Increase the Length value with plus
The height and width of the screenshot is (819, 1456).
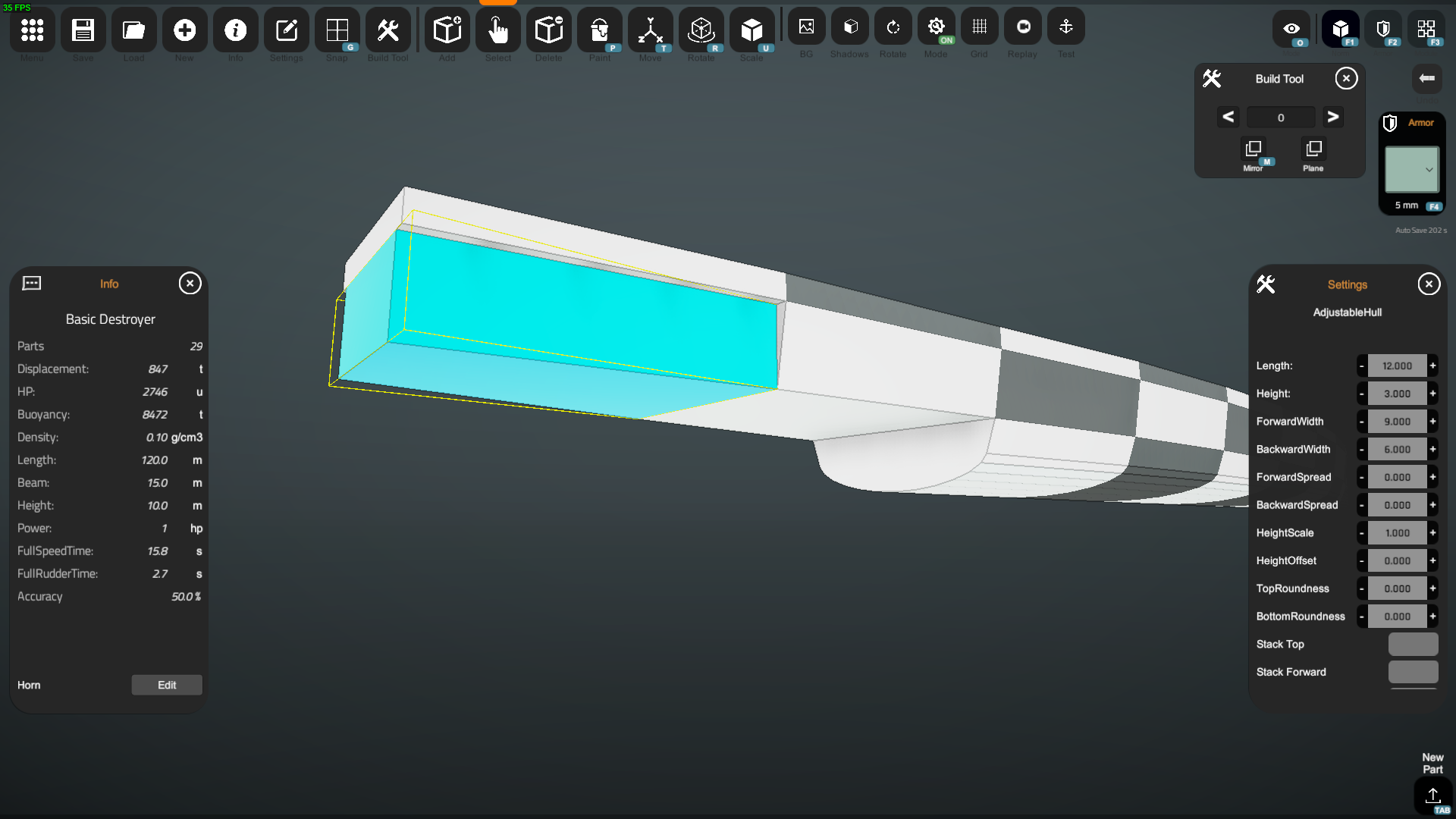[x=1432, y=366]
